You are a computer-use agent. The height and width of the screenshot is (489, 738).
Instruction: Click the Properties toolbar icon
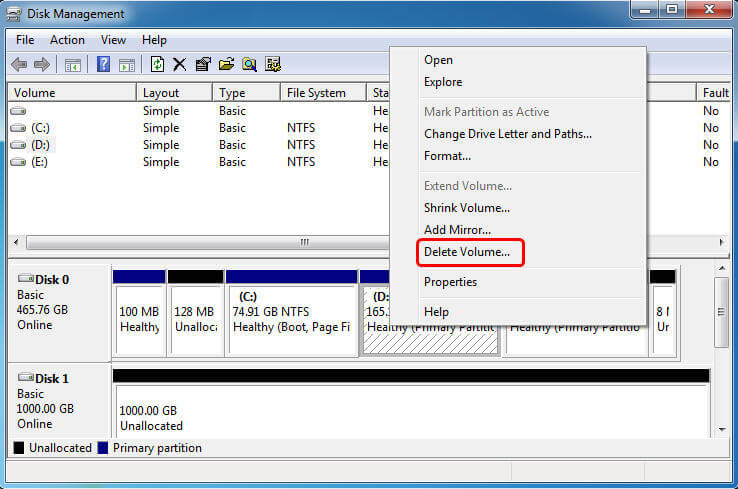coord(203,65)
